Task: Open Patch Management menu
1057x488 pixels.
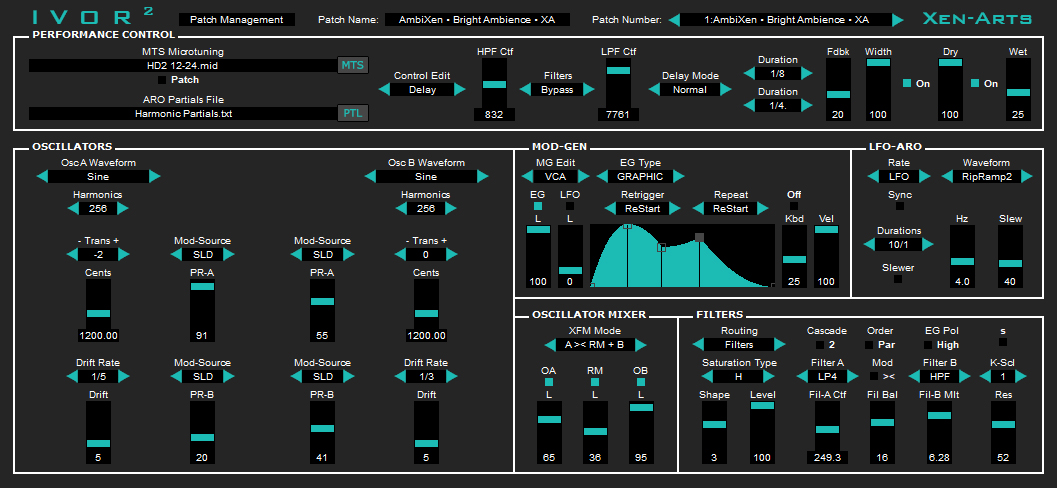Action: 237,20
